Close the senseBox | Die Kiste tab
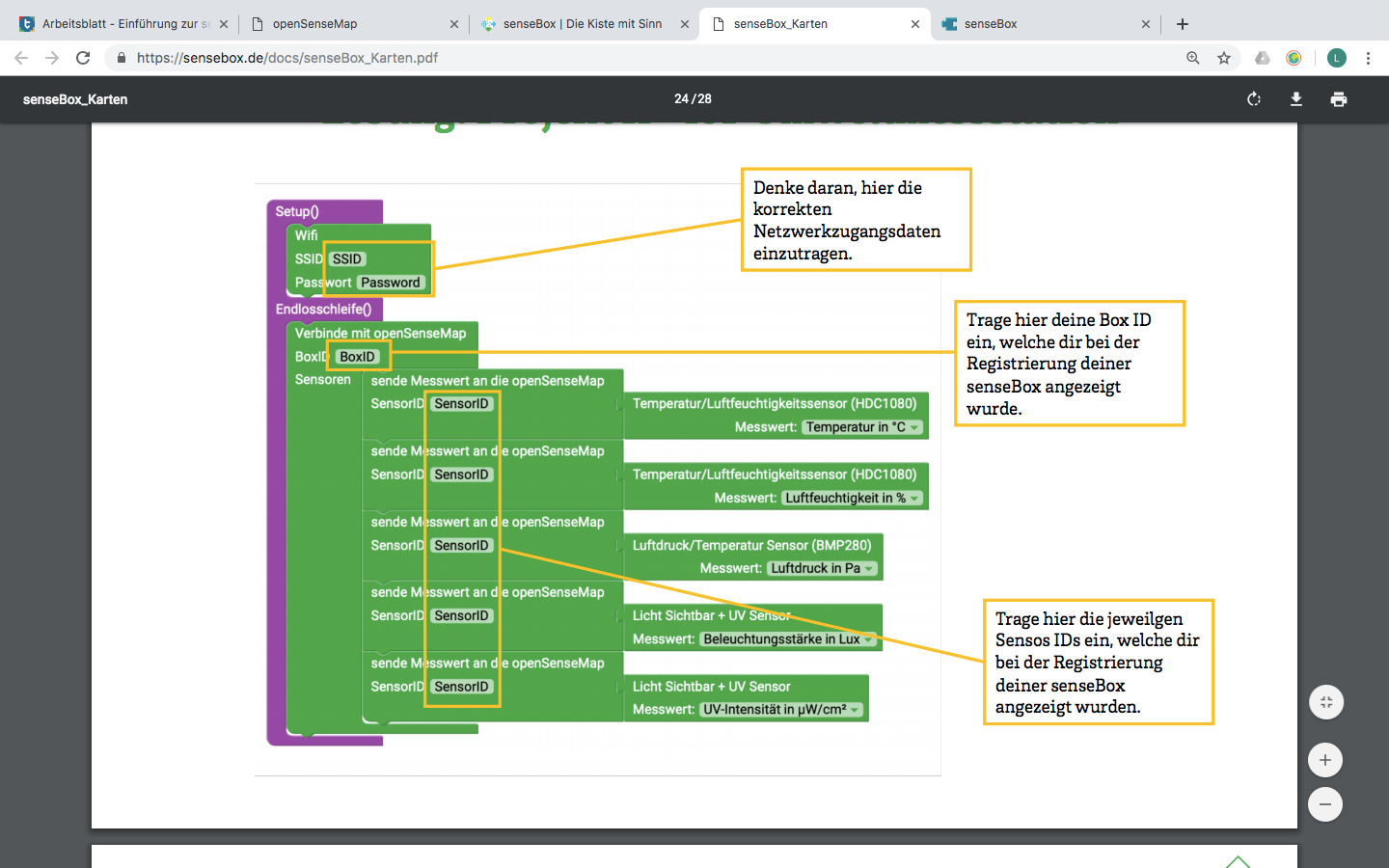Viewport: 1389px width, 868px height. (685, 24)
